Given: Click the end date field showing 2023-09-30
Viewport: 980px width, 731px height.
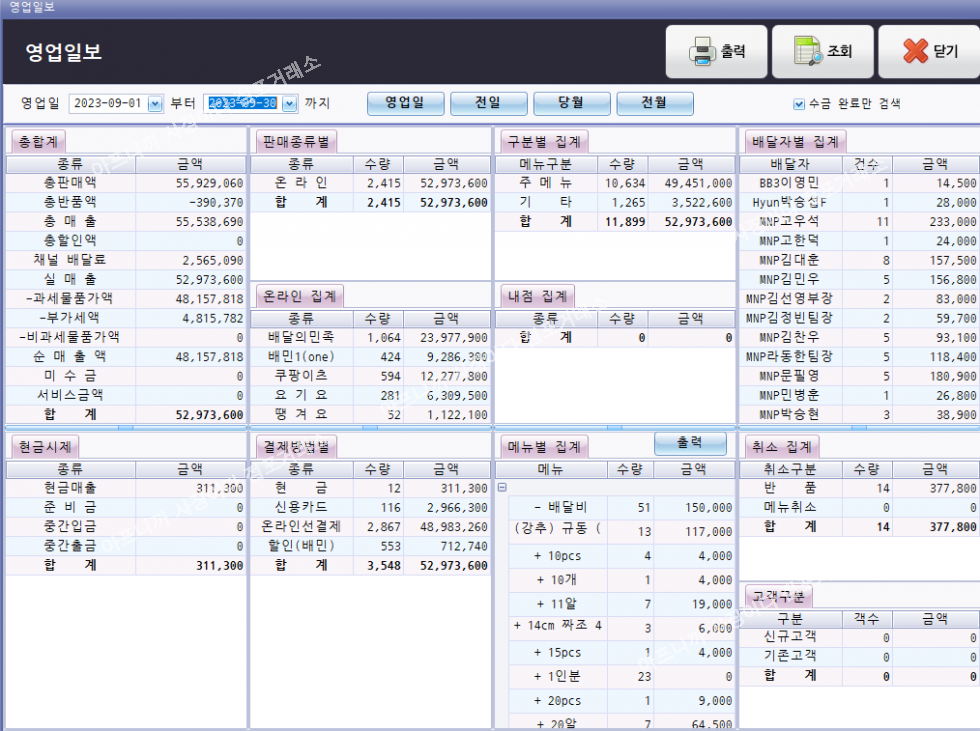Looking at the screenshot, I should 242,103.
